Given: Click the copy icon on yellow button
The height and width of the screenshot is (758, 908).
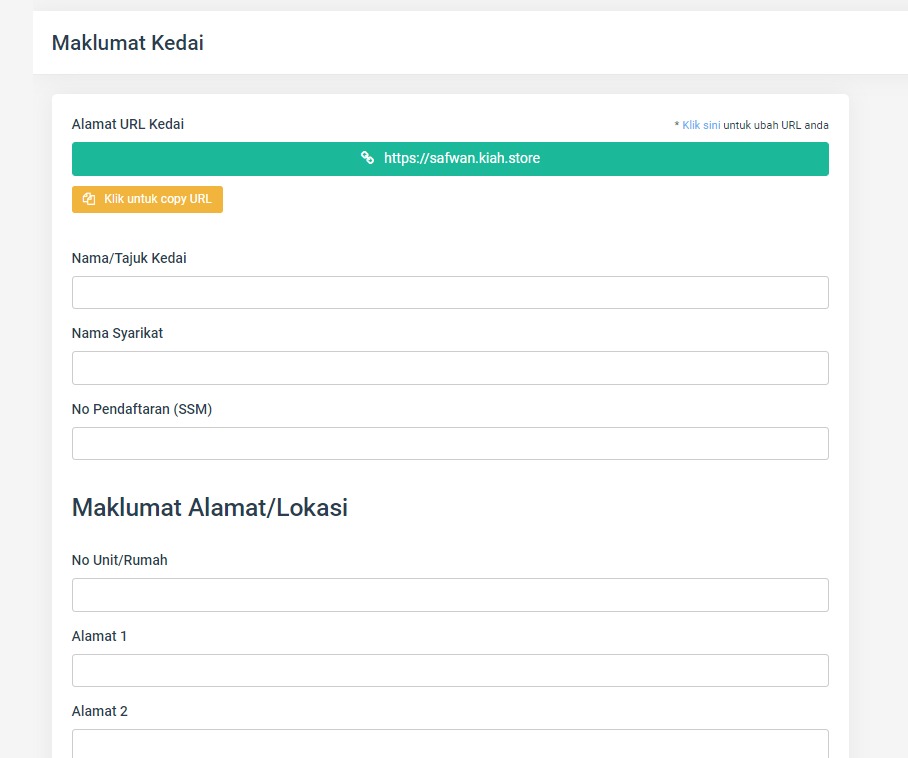Looking at the screenshot, I should pyautogui.click(x=89, y=199).
